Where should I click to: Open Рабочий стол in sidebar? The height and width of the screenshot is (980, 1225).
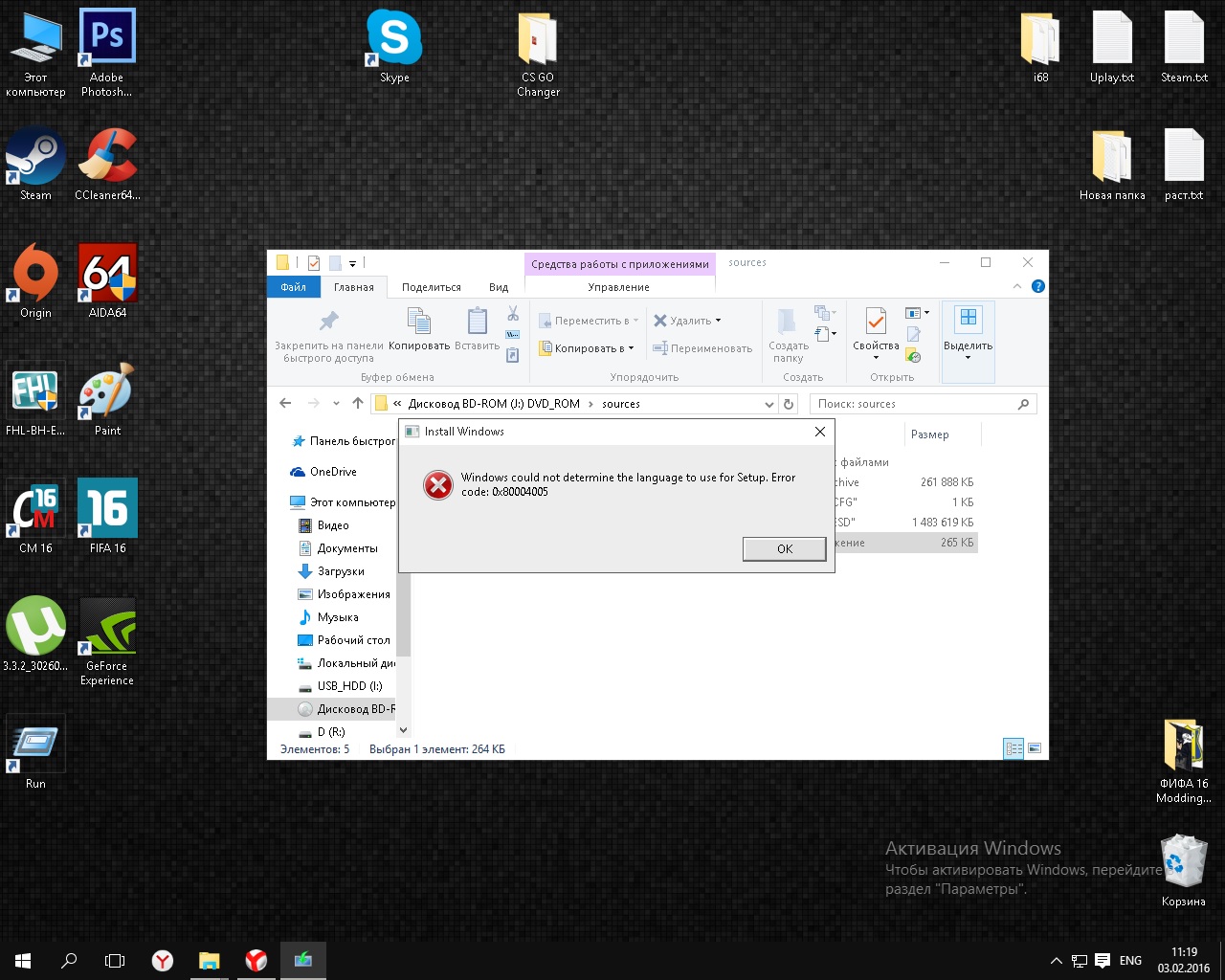[345, 640]
